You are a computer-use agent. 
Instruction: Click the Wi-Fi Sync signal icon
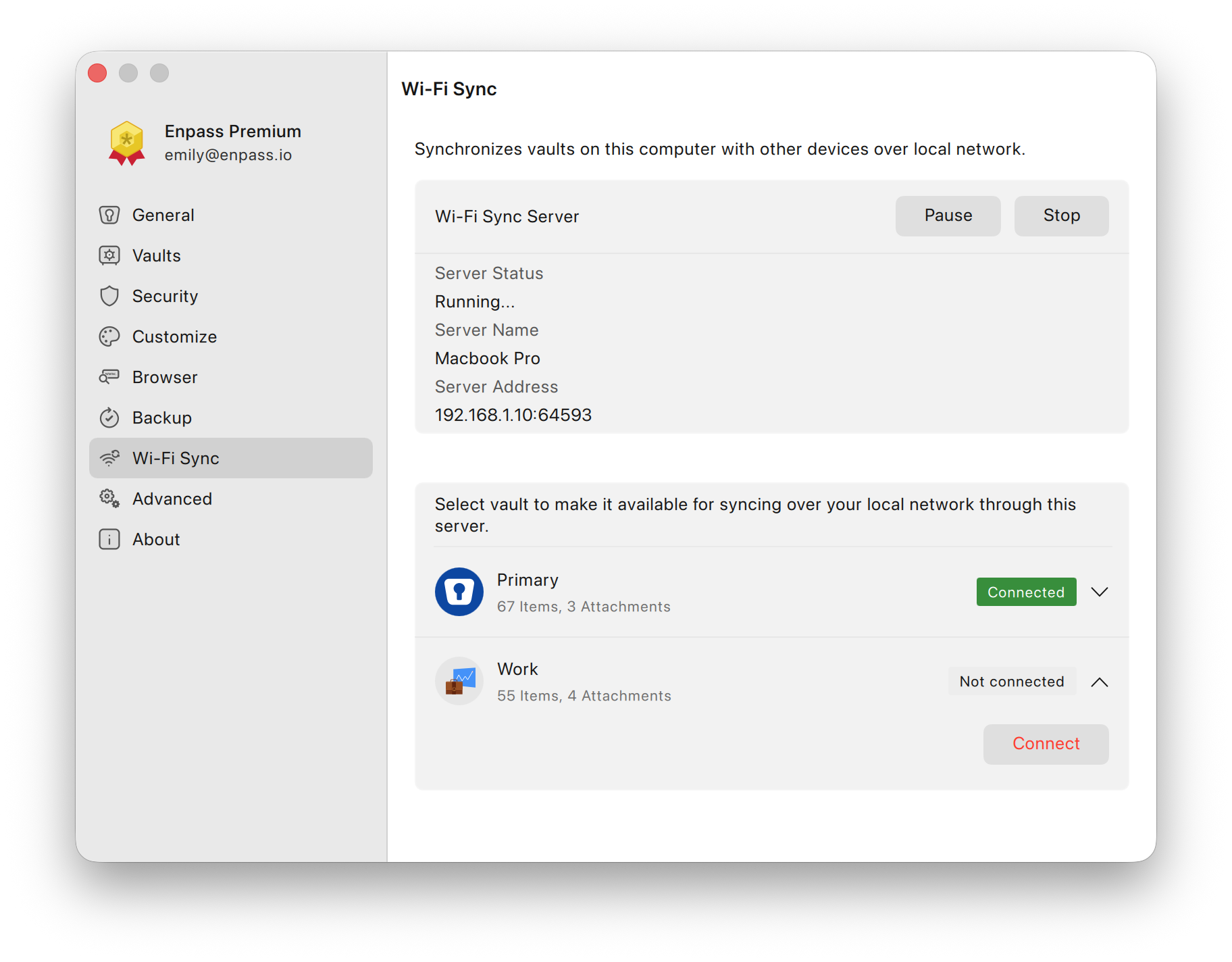109,458
